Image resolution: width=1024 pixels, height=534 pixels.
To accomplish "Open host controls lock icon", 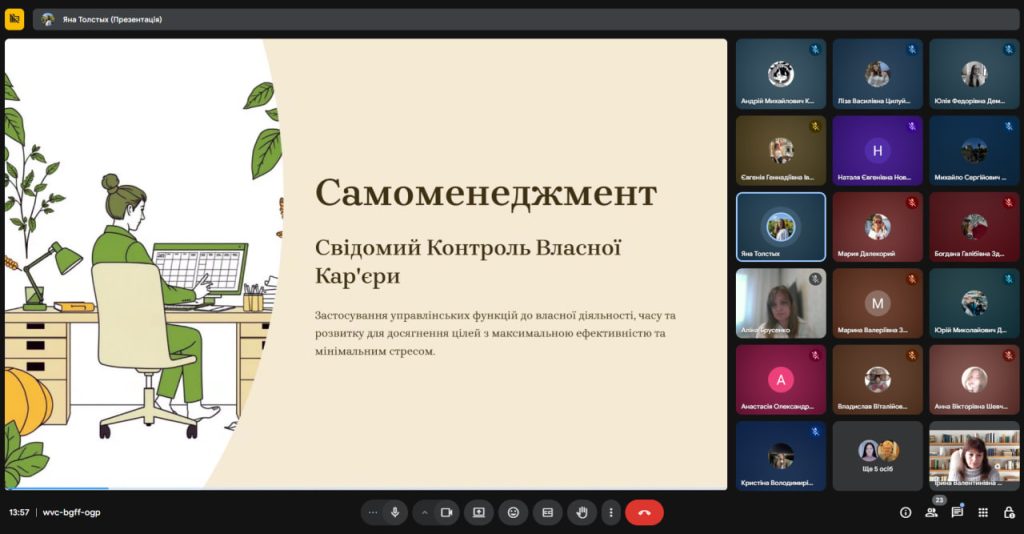I will pyautogui.click(x=1009, y=512).
